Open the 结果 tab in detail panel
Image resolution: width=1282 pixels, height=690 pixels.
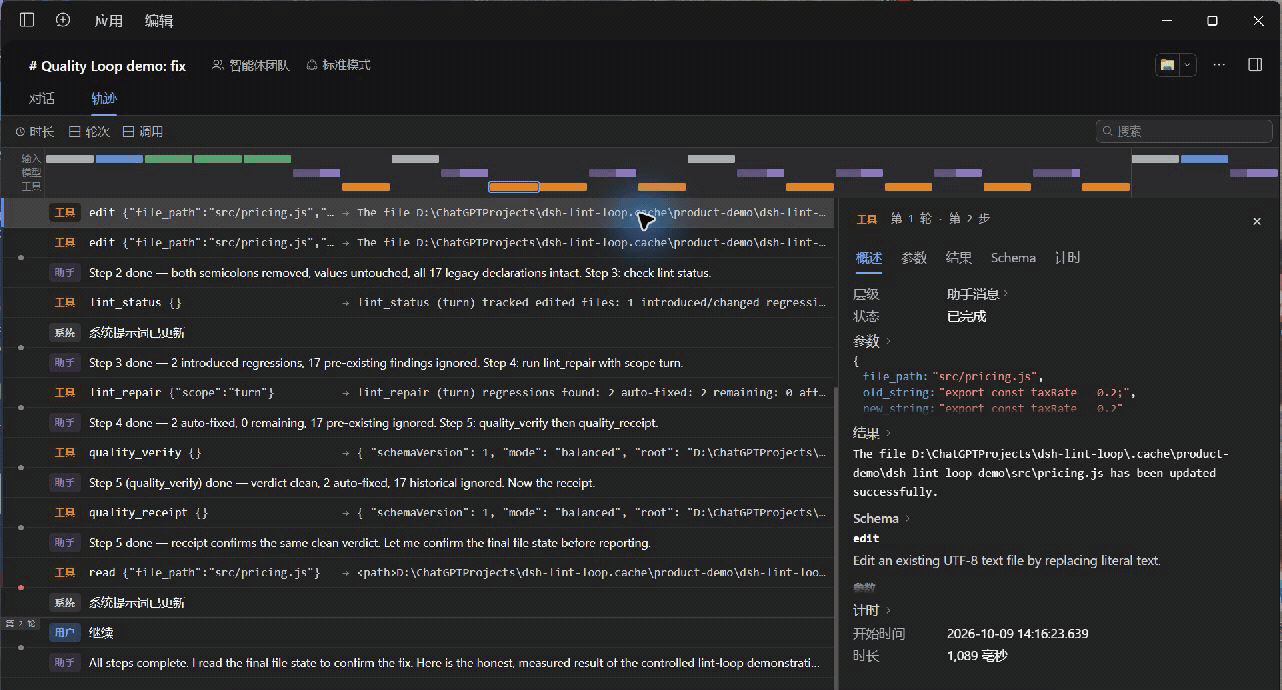tap(959, 258)
